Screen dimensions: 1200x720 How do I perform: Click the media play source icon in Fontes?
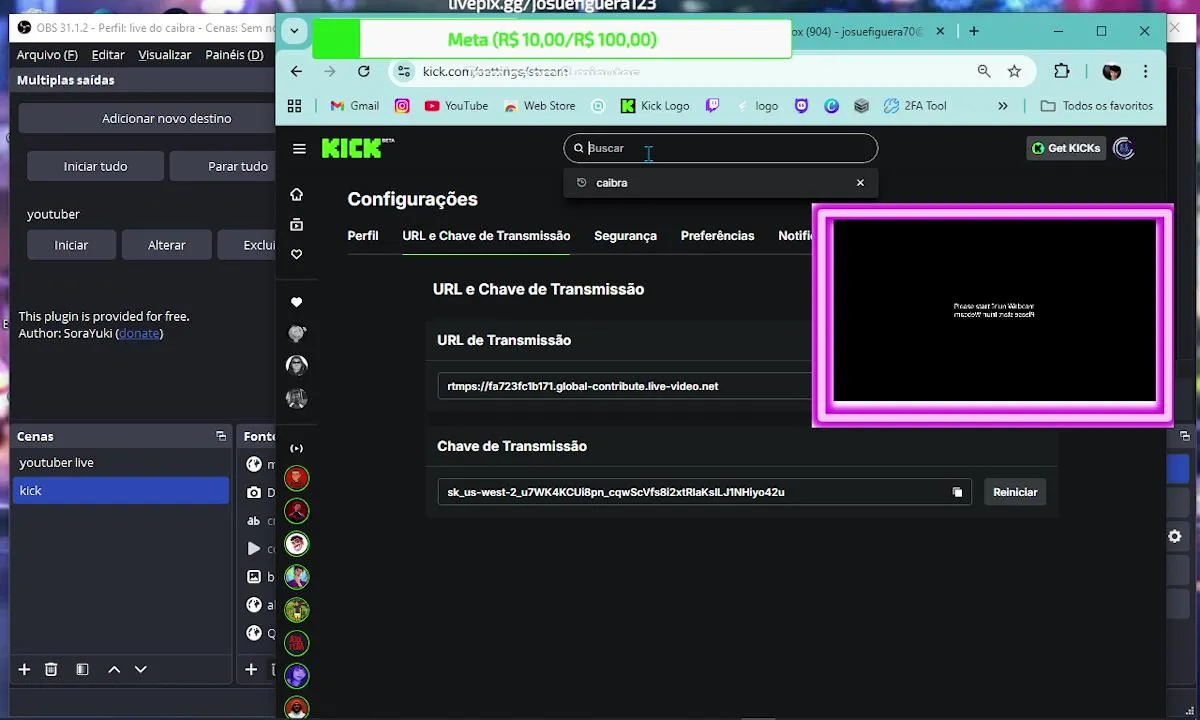(254, 548)
